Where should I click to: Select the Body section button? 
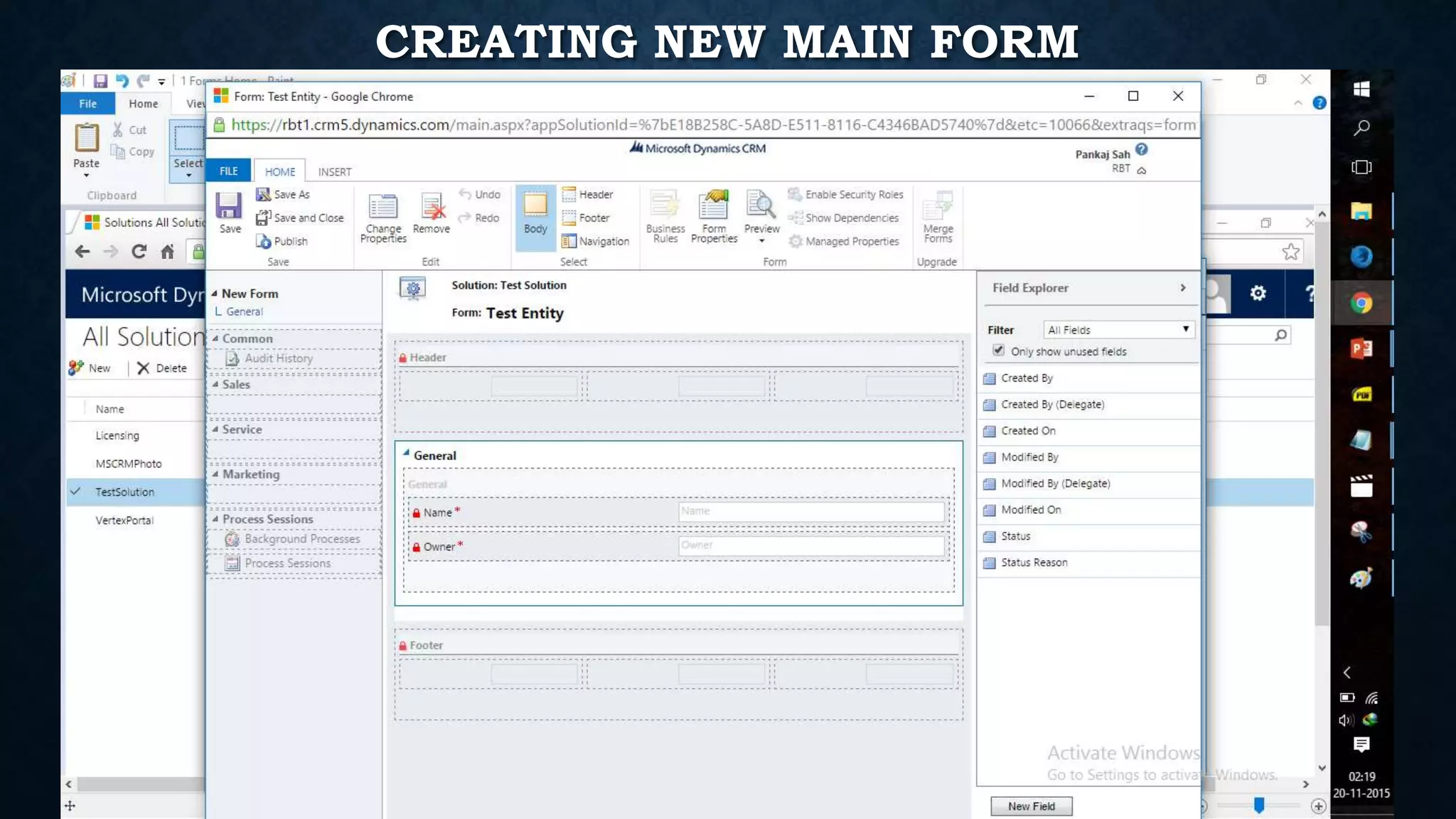pyautogui.click(x=535, y=218)
